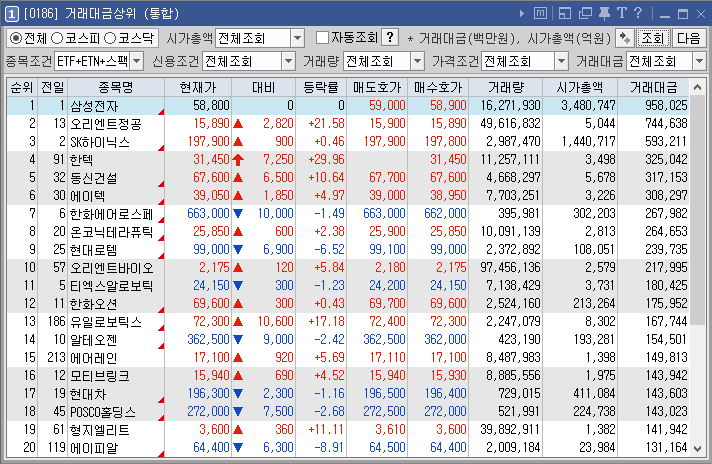
Task: Sort by the 거래대금 column header
Action: (x=653, y=87)
